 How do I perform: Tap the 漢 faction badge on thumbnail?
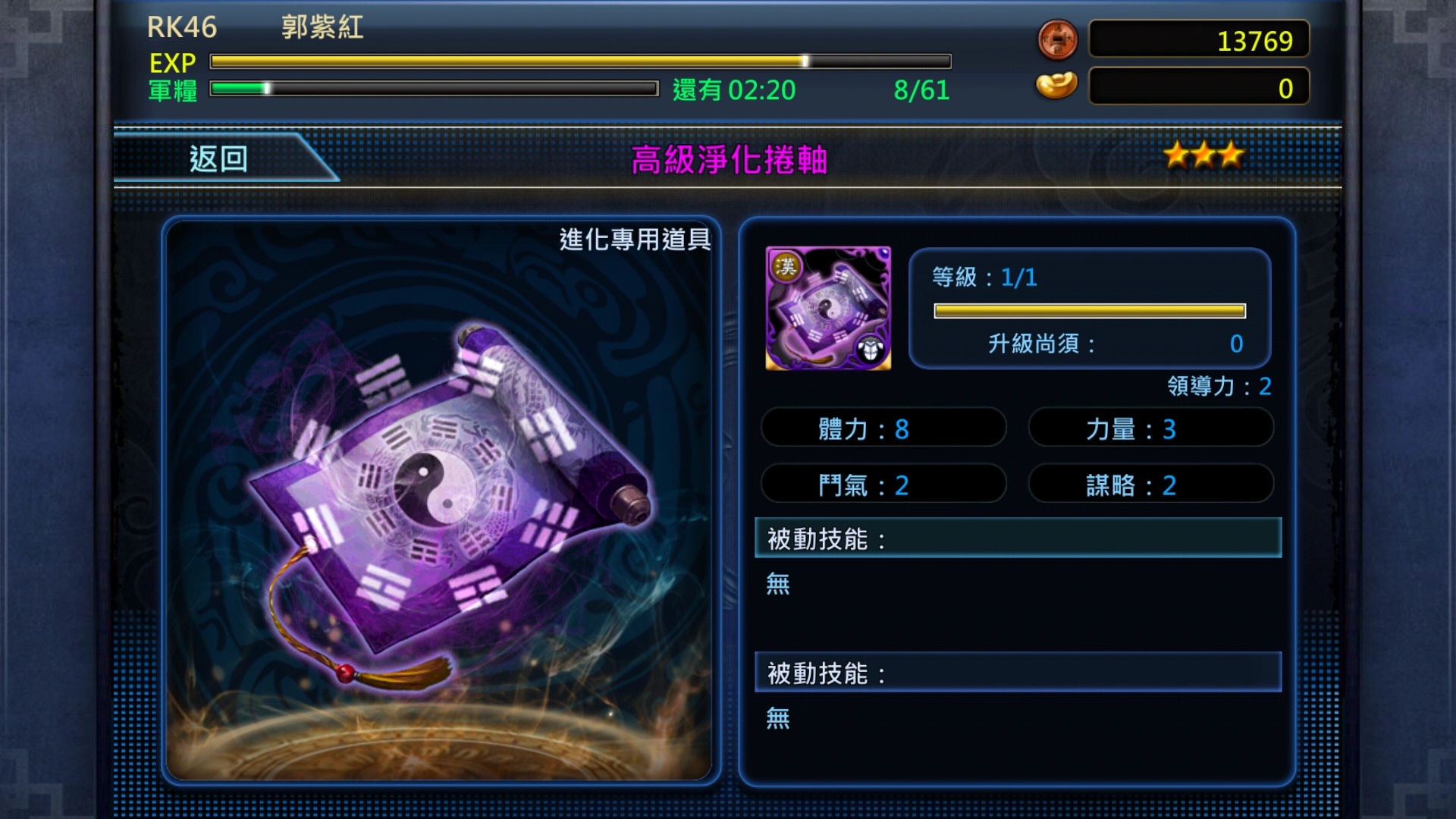coord(786,266)
